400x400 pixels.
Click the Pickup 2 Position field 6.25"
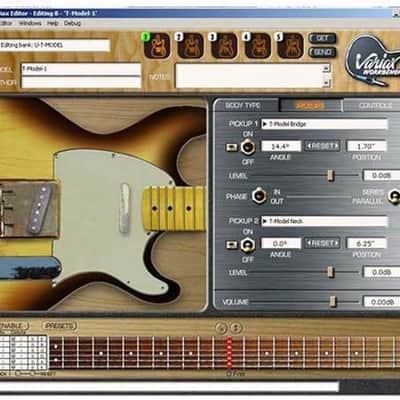click(x=367, y=243)
